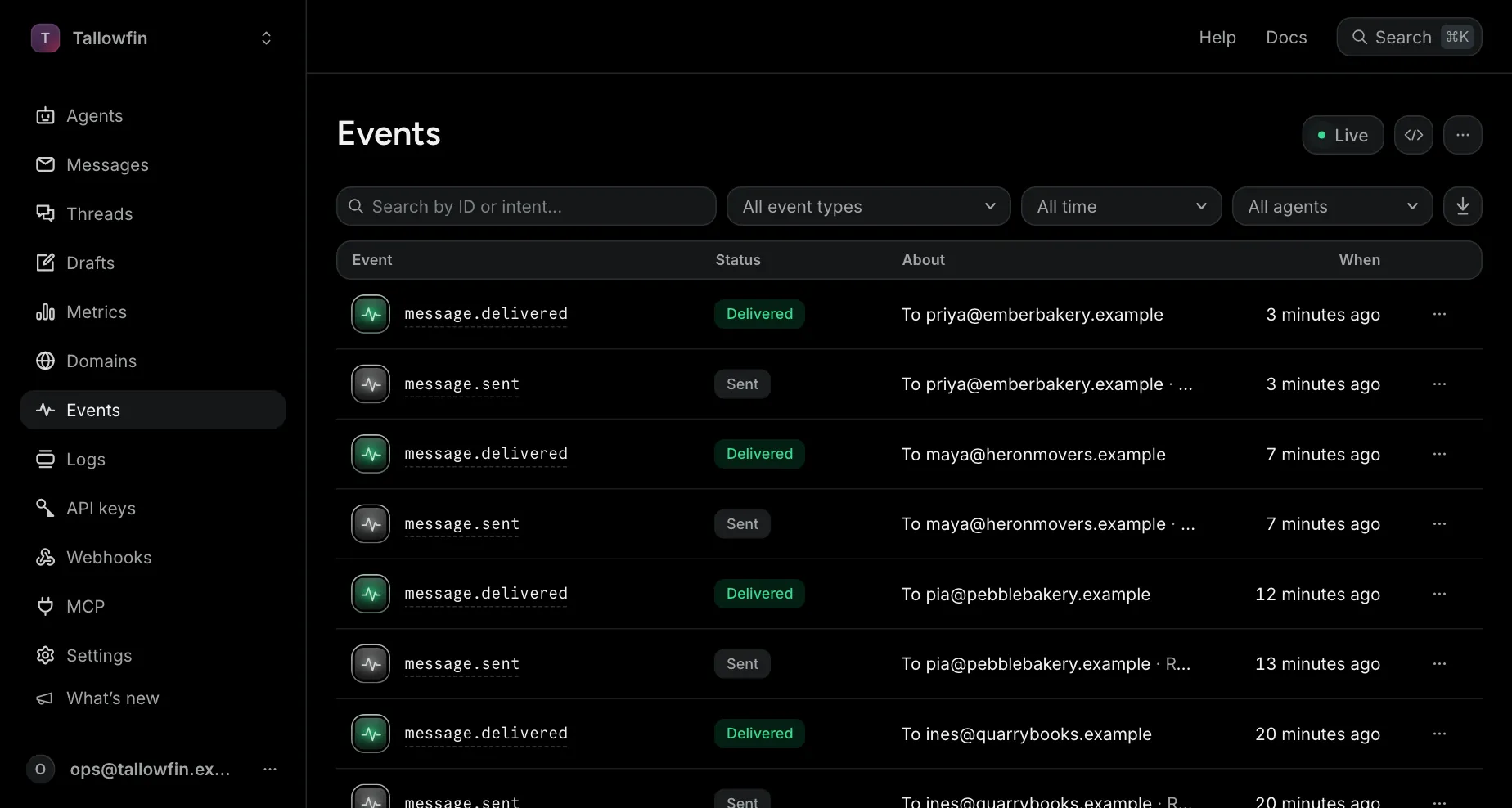Select Drafts in the sidebar
The image size is (1512, 808).
click(152, 263)
